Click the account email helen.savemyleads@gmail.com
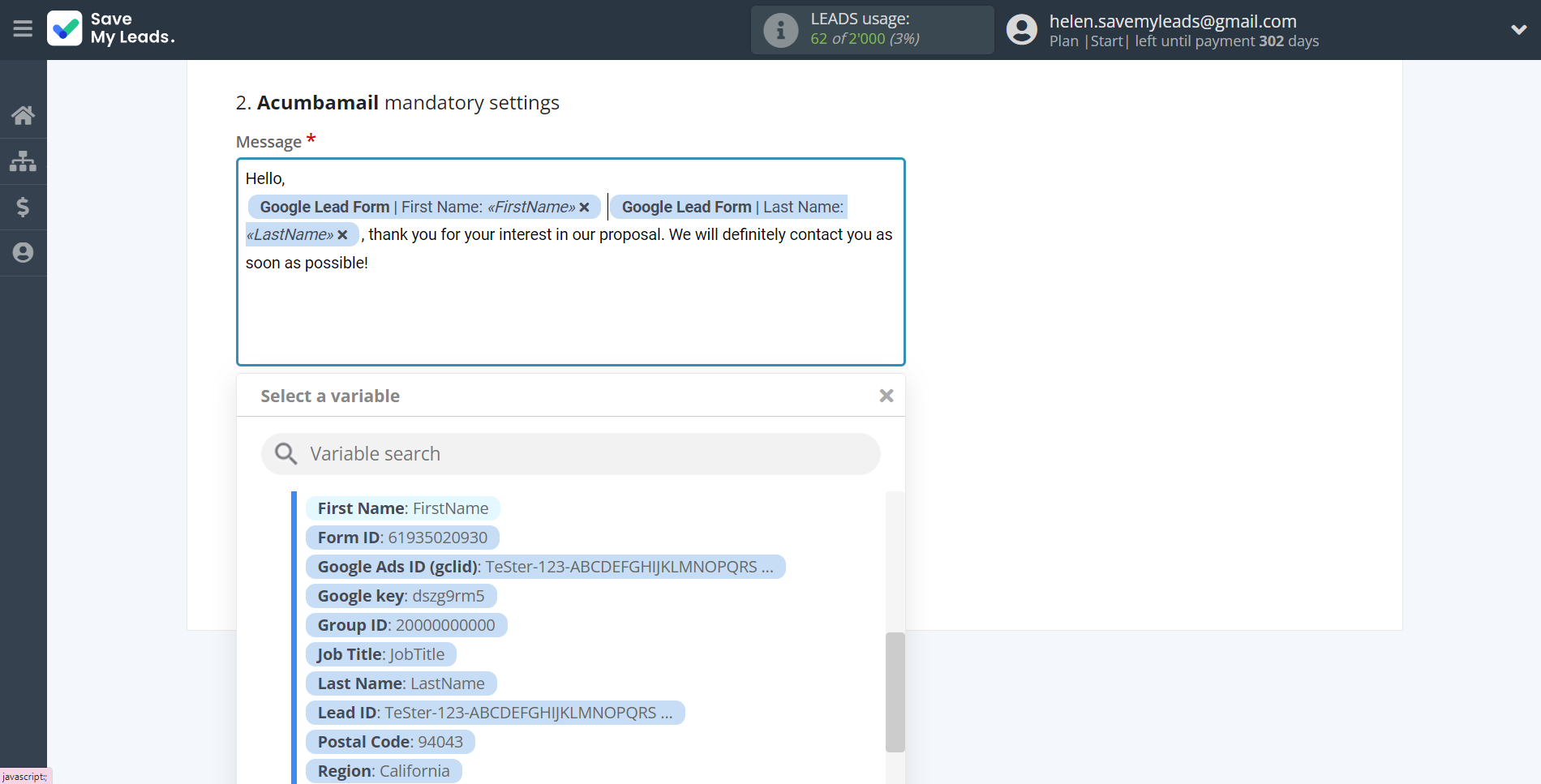The image size is (1541, 784). coord(1173,21)
